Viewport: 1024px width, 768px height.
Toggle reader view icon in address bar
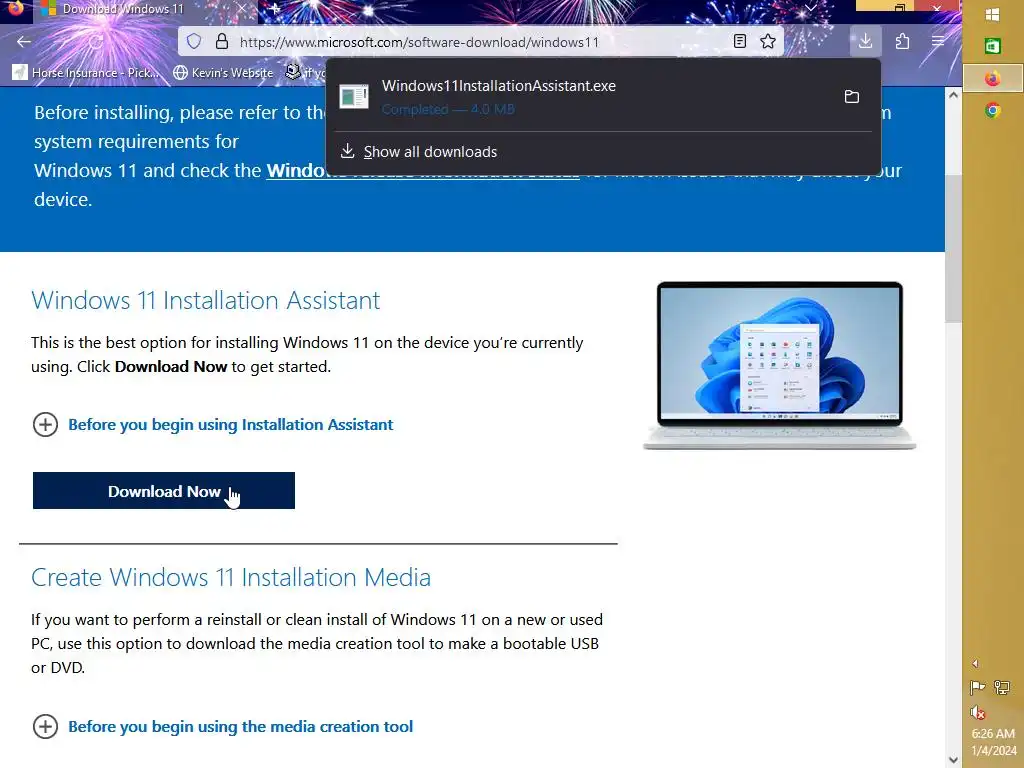pyautogui.click(x=740, y=42)
